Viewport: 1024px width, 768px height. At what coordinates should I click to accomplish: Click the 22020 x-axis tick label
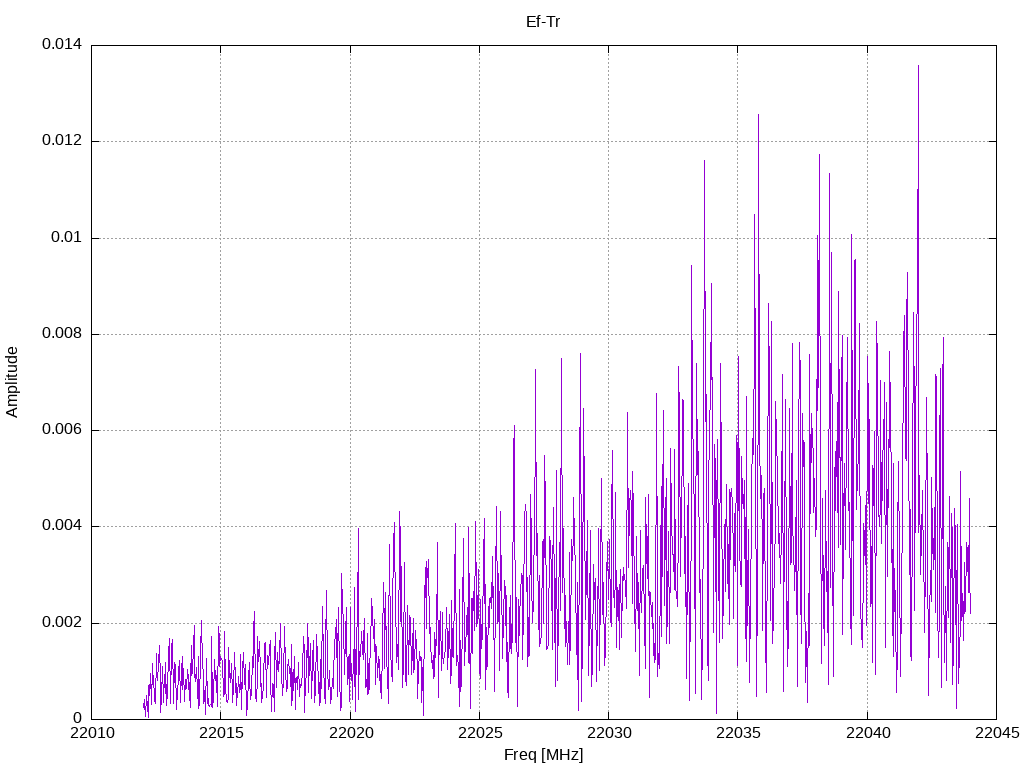351,733
